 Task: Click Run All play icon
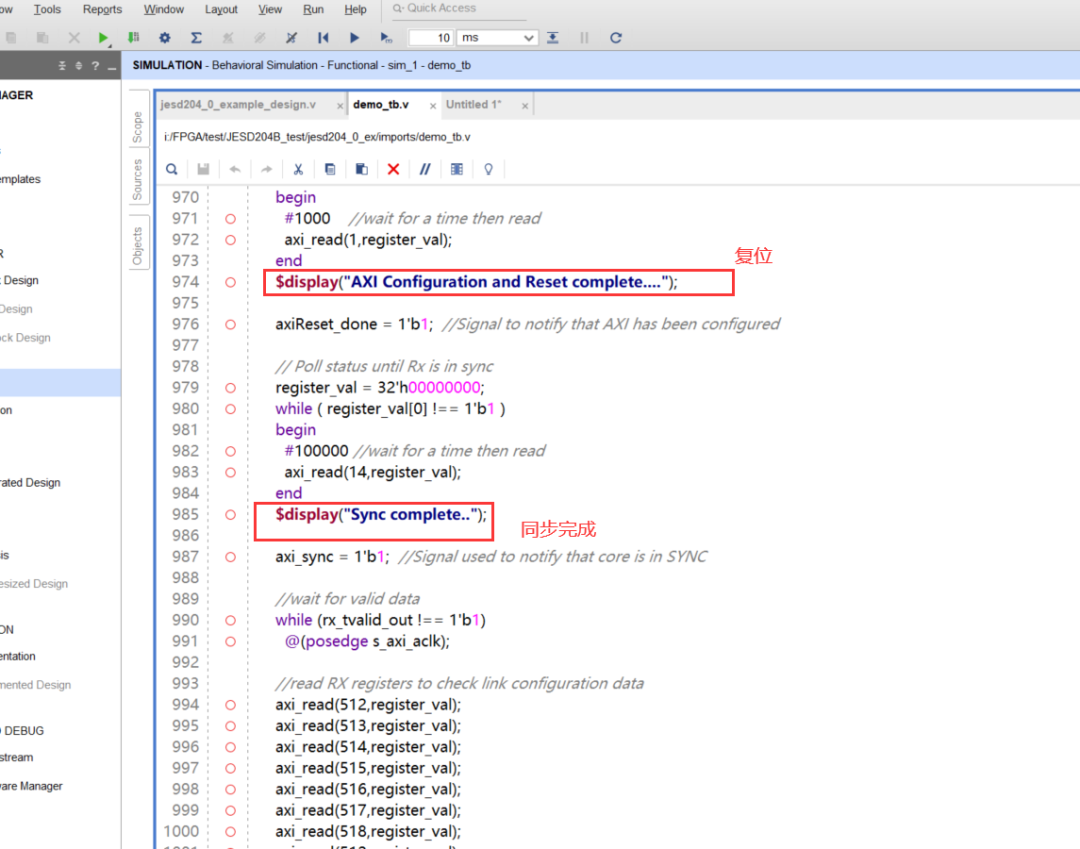pyautogui.click(x=354, y=38)
